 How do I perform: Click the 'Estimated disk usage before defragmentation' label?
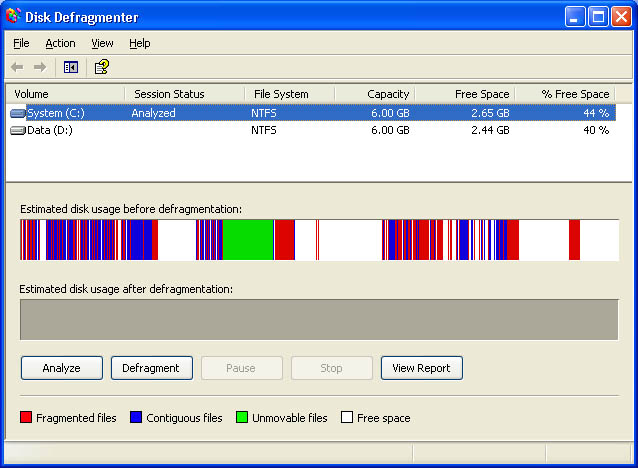click(131, 209)
